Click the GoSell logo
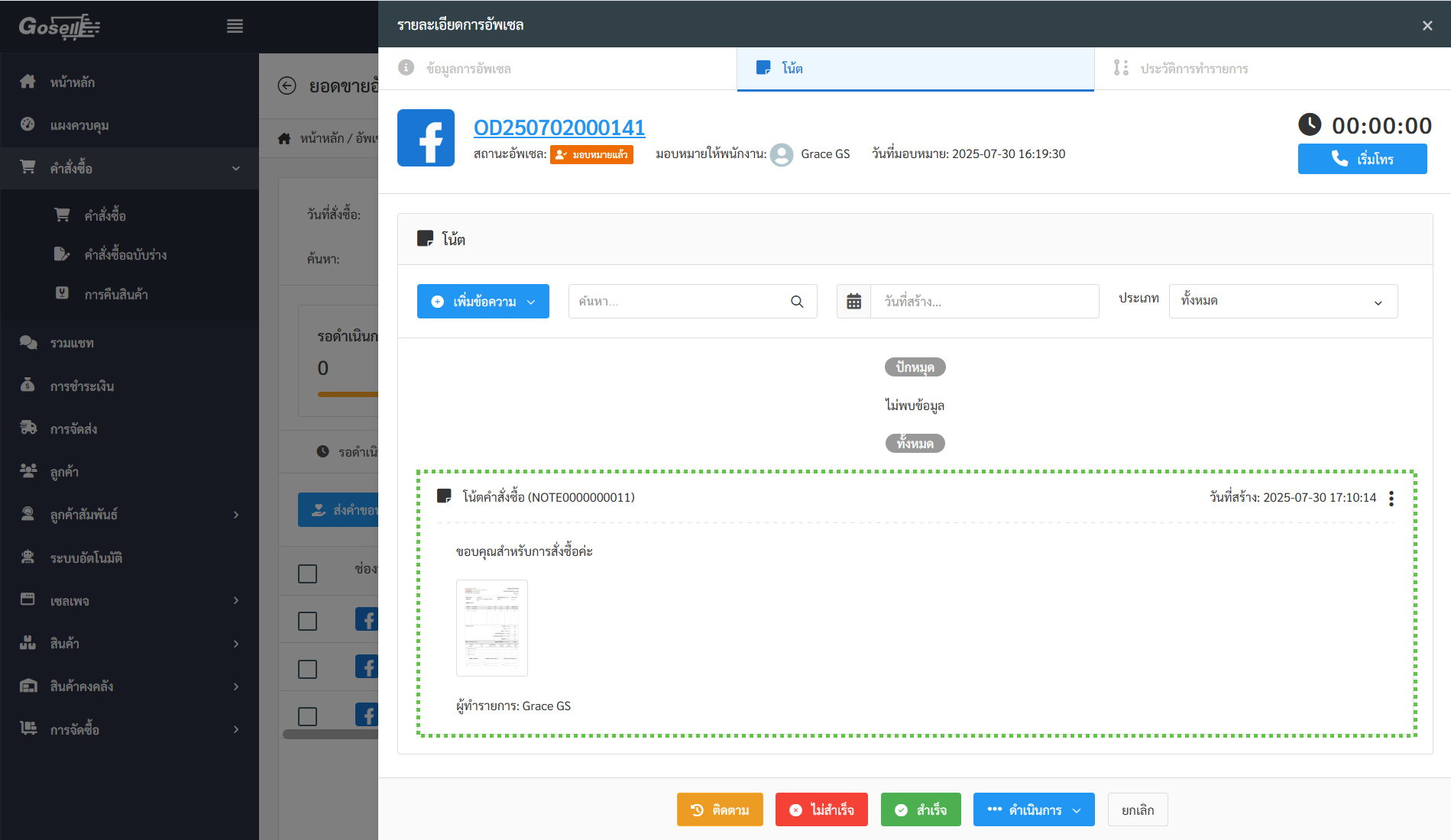Viewport: 1451px width, 840px height. tap(60, 27)
